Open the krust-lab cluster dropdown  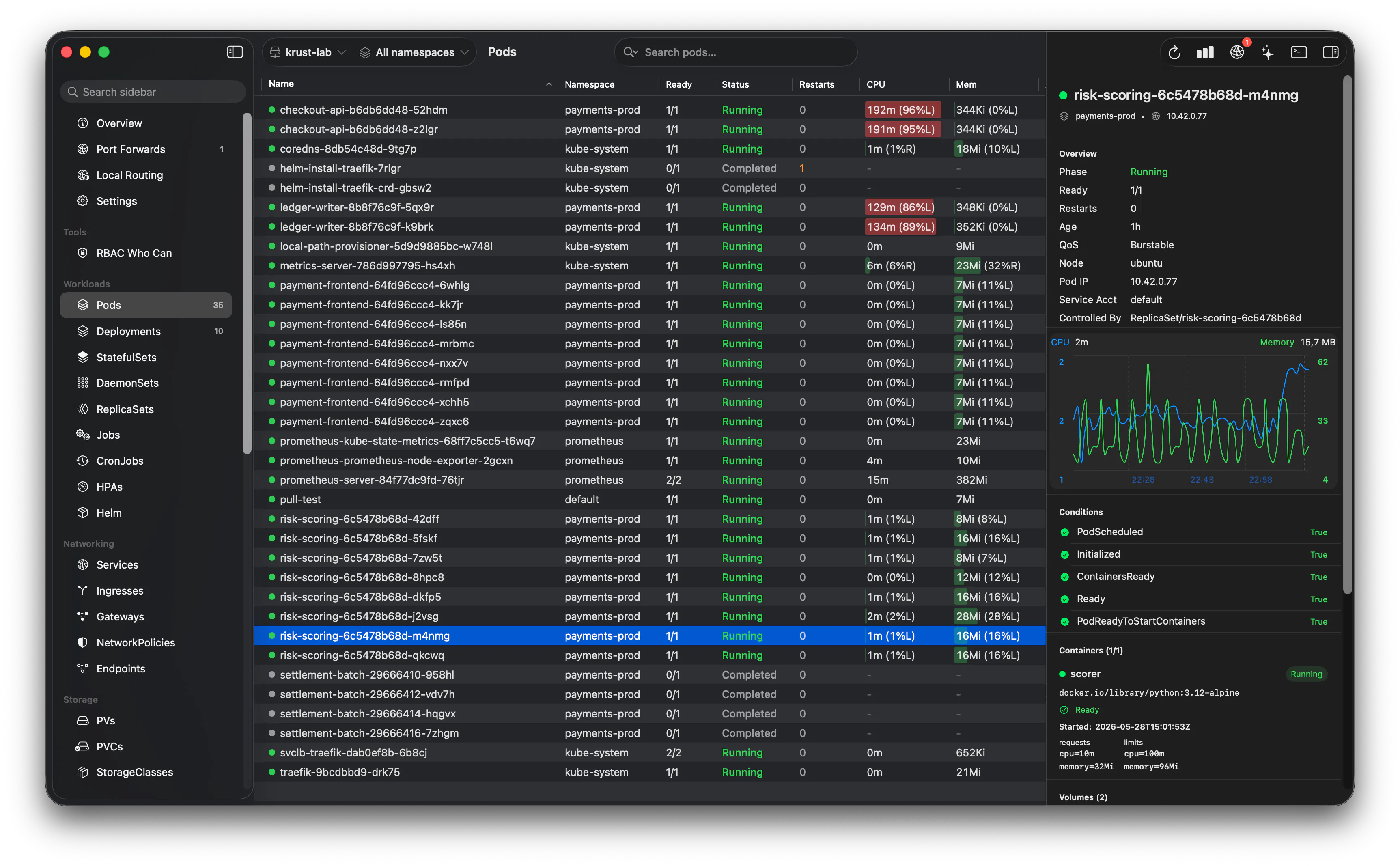tap(308, 52)
